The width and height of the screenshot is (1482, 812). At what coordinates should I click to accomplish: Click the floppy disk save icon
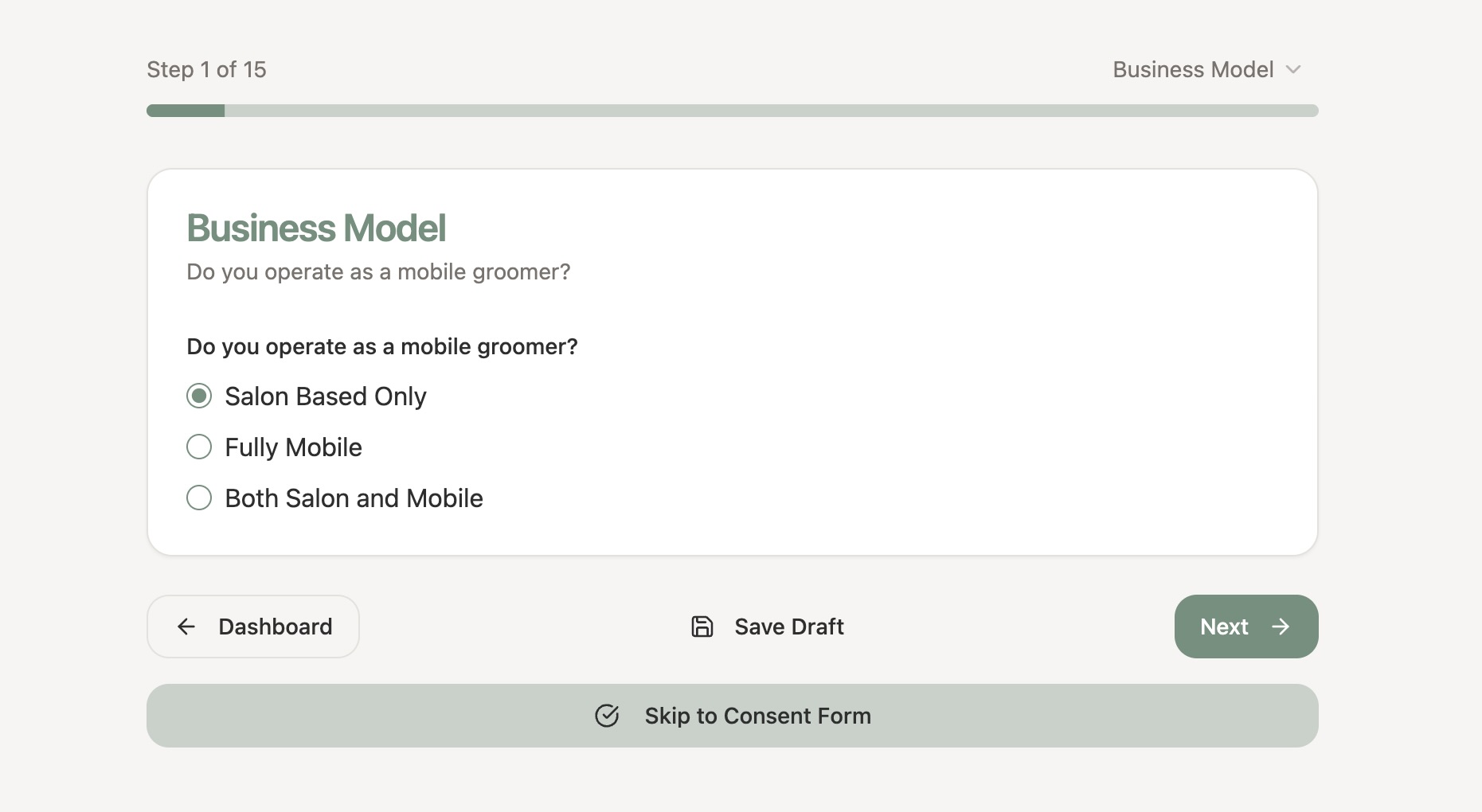tap(702, 627)
